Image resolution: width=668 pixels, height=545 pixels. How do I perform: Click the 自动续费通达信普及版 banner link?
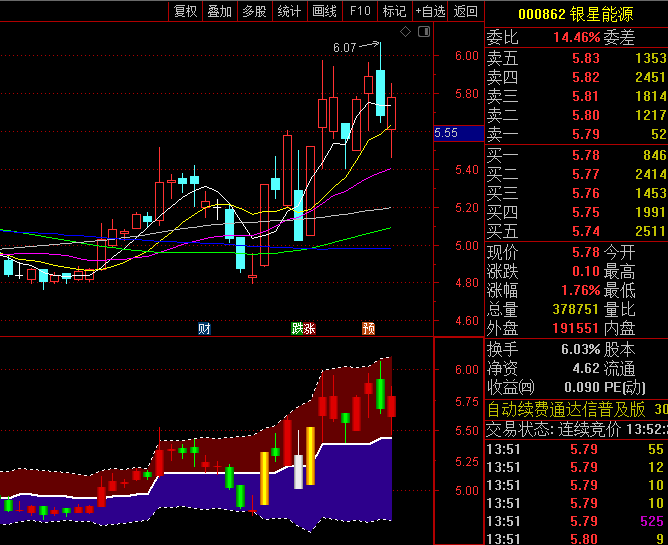point(566,409)
